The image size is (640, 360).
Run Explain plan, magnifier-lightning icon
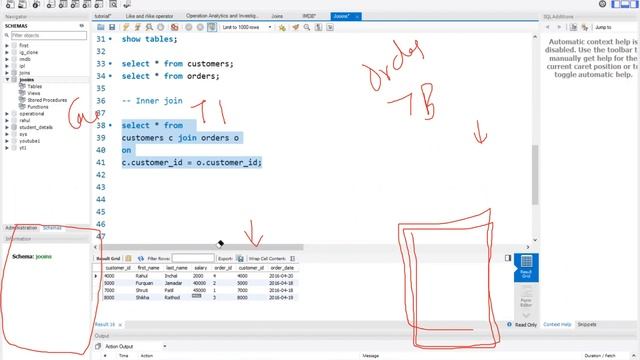(x=149, y=27)
